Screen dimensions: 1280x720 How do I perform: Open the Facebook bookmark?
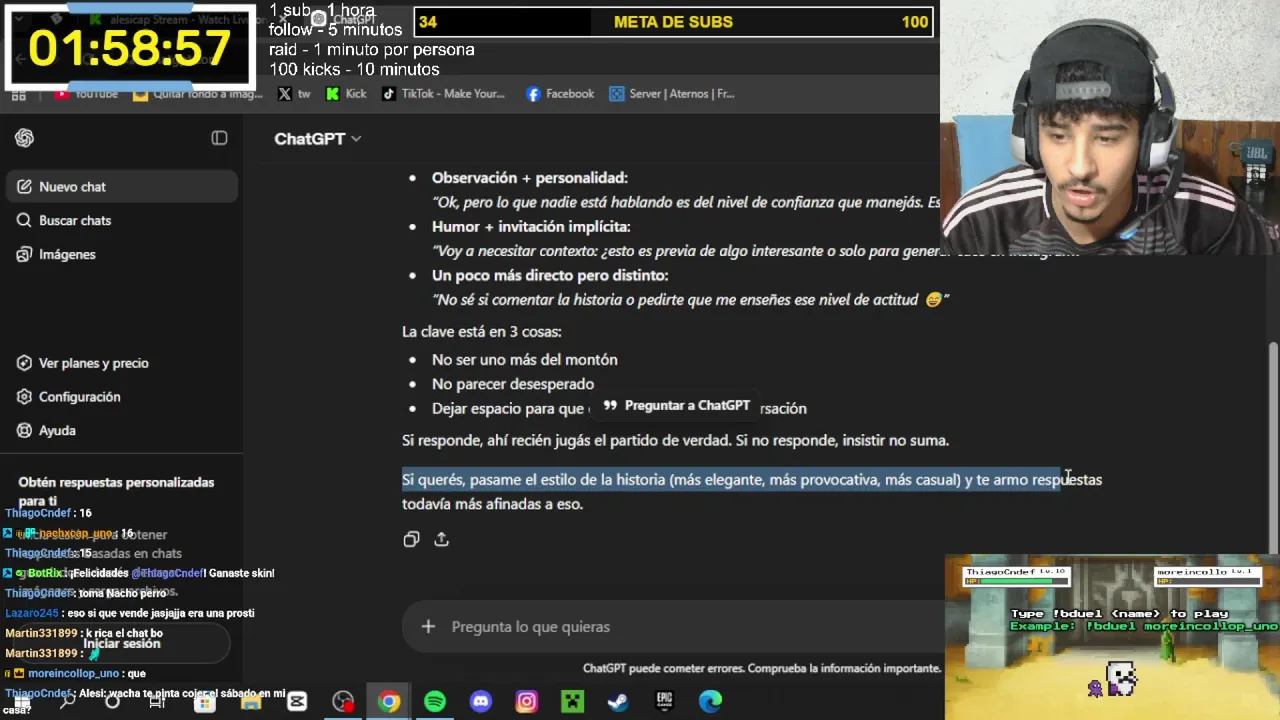point(560,94)
